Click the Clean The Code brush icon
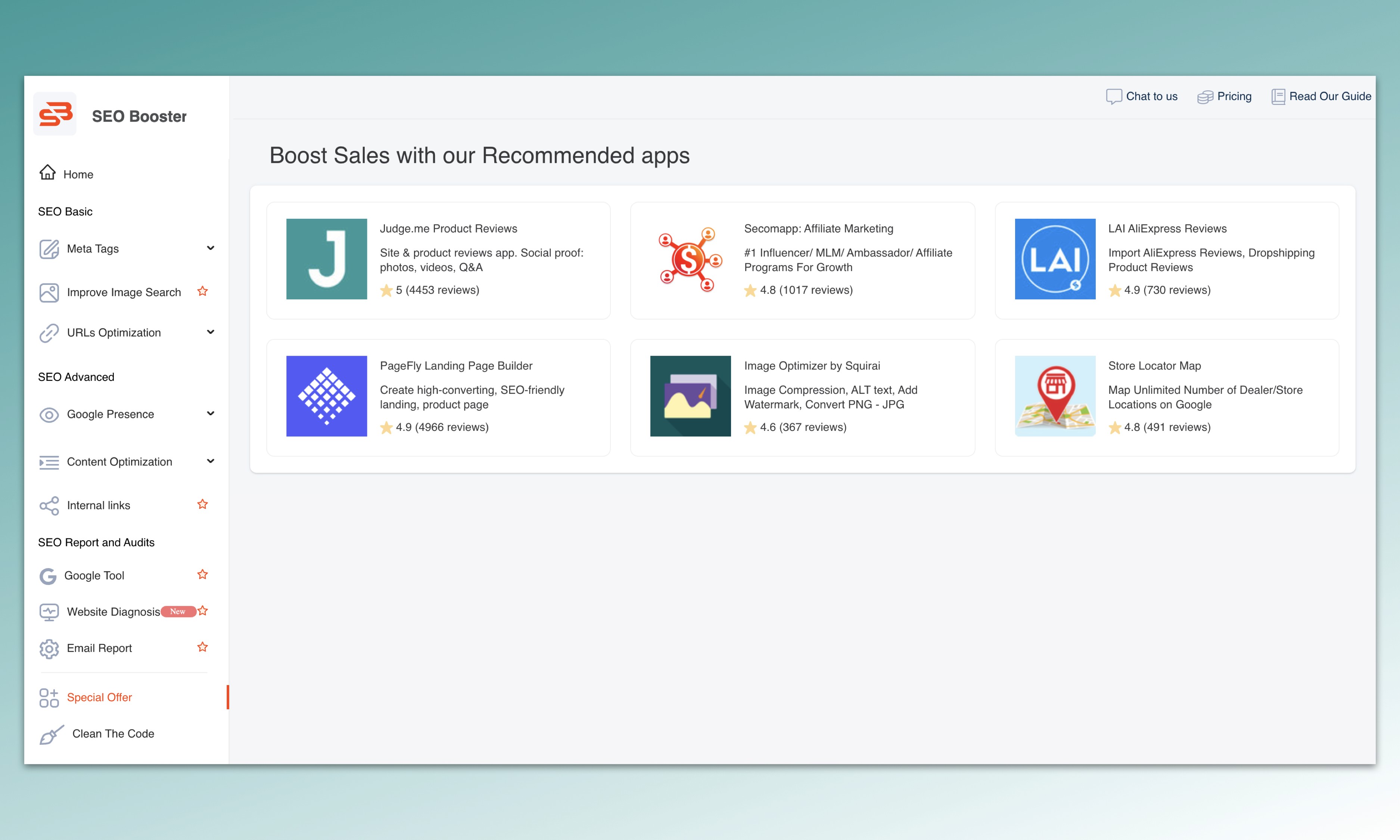The width and height of the screenshot is (1400, 840). click(51, 735)
